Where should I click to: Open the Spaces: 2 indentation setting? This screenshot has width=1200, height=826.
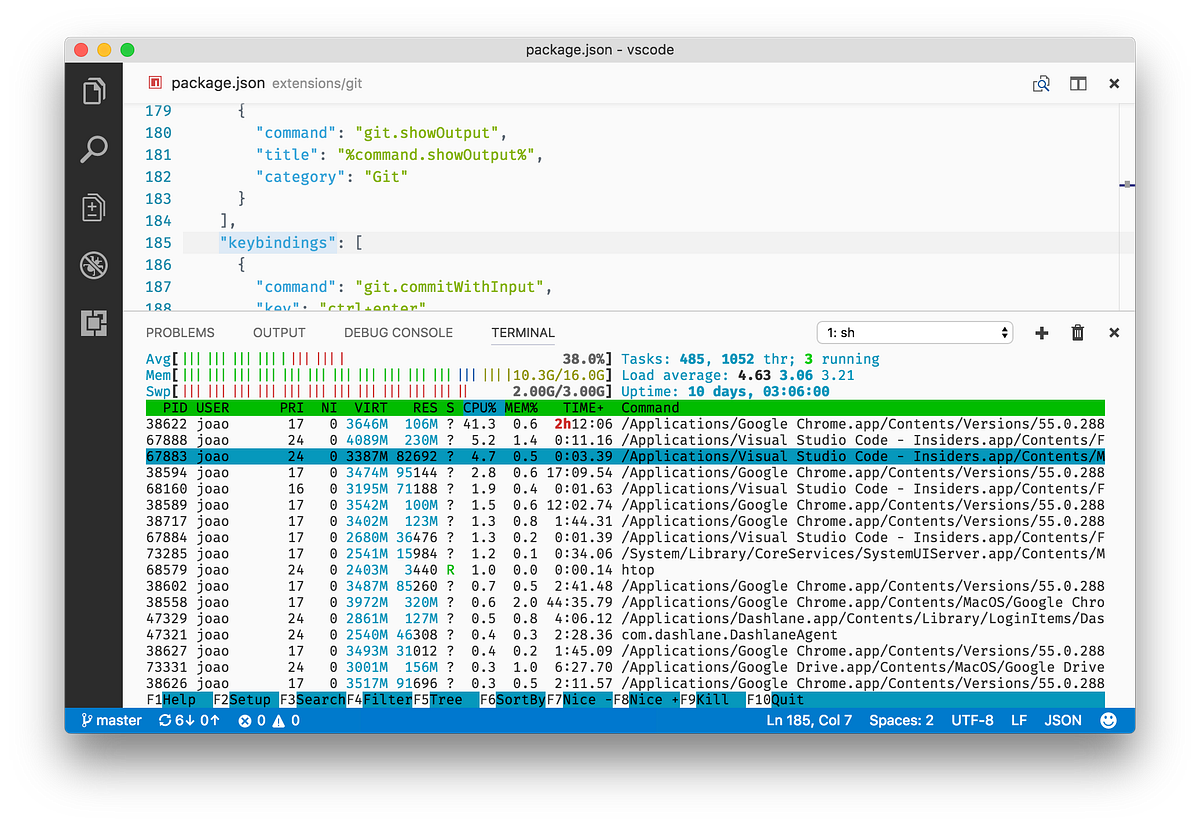pos(901,720)
